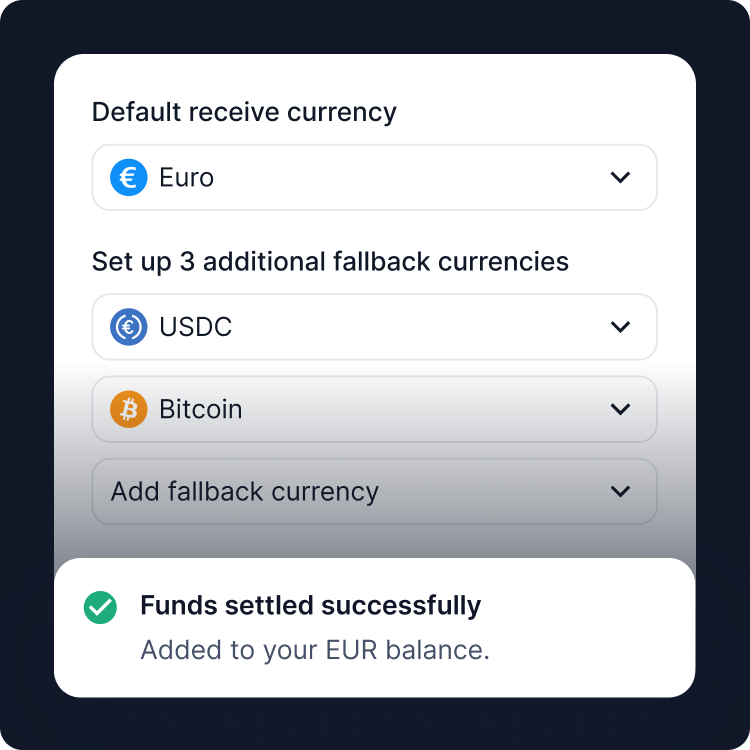
Task: Click the 'Funds settled successfully' notification title
Action: (310, 606)
